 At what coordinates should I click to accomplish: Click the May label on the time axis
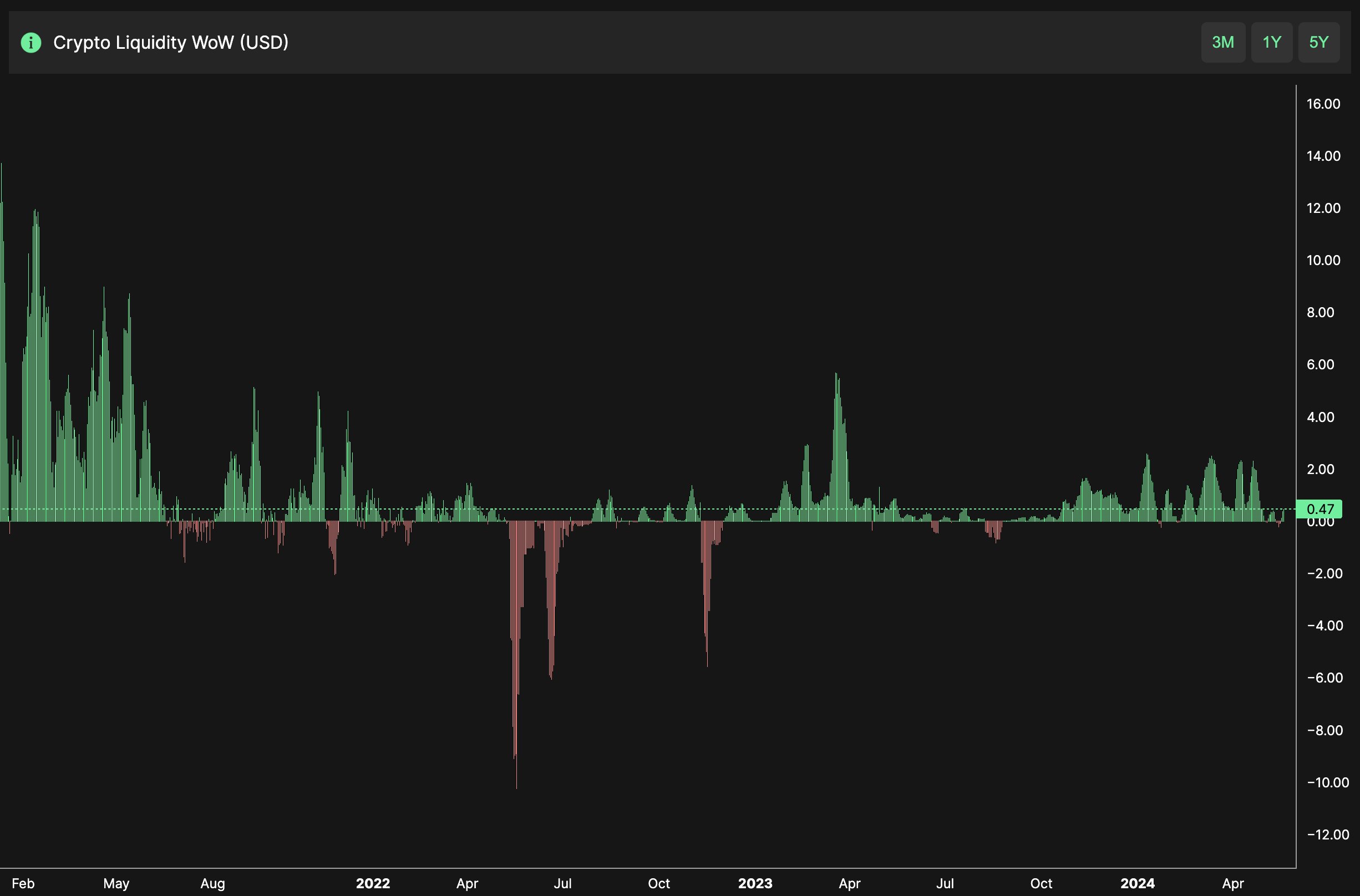pos(116,883)
